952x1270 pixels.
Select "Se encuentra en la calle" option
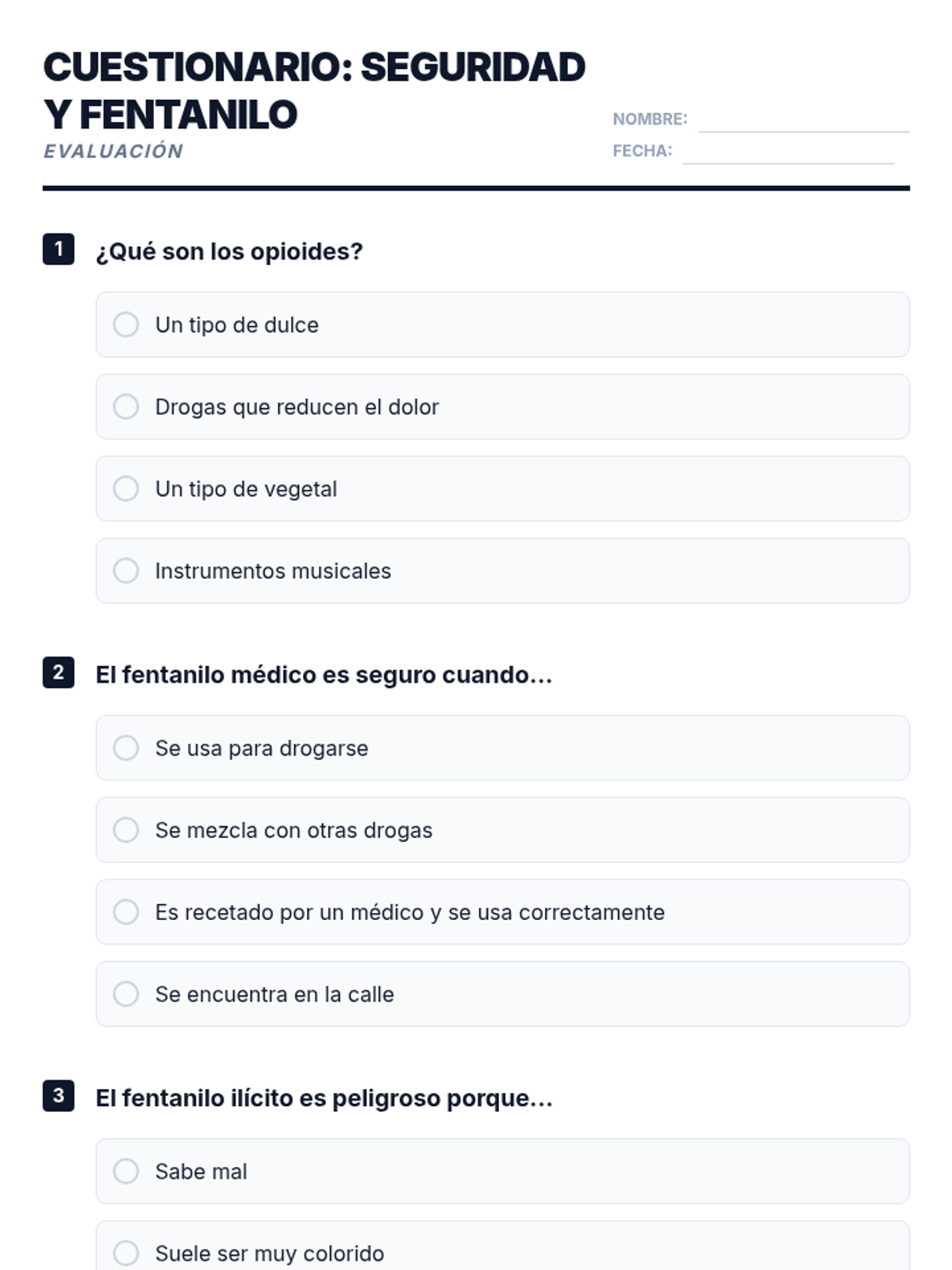[126, 994]
